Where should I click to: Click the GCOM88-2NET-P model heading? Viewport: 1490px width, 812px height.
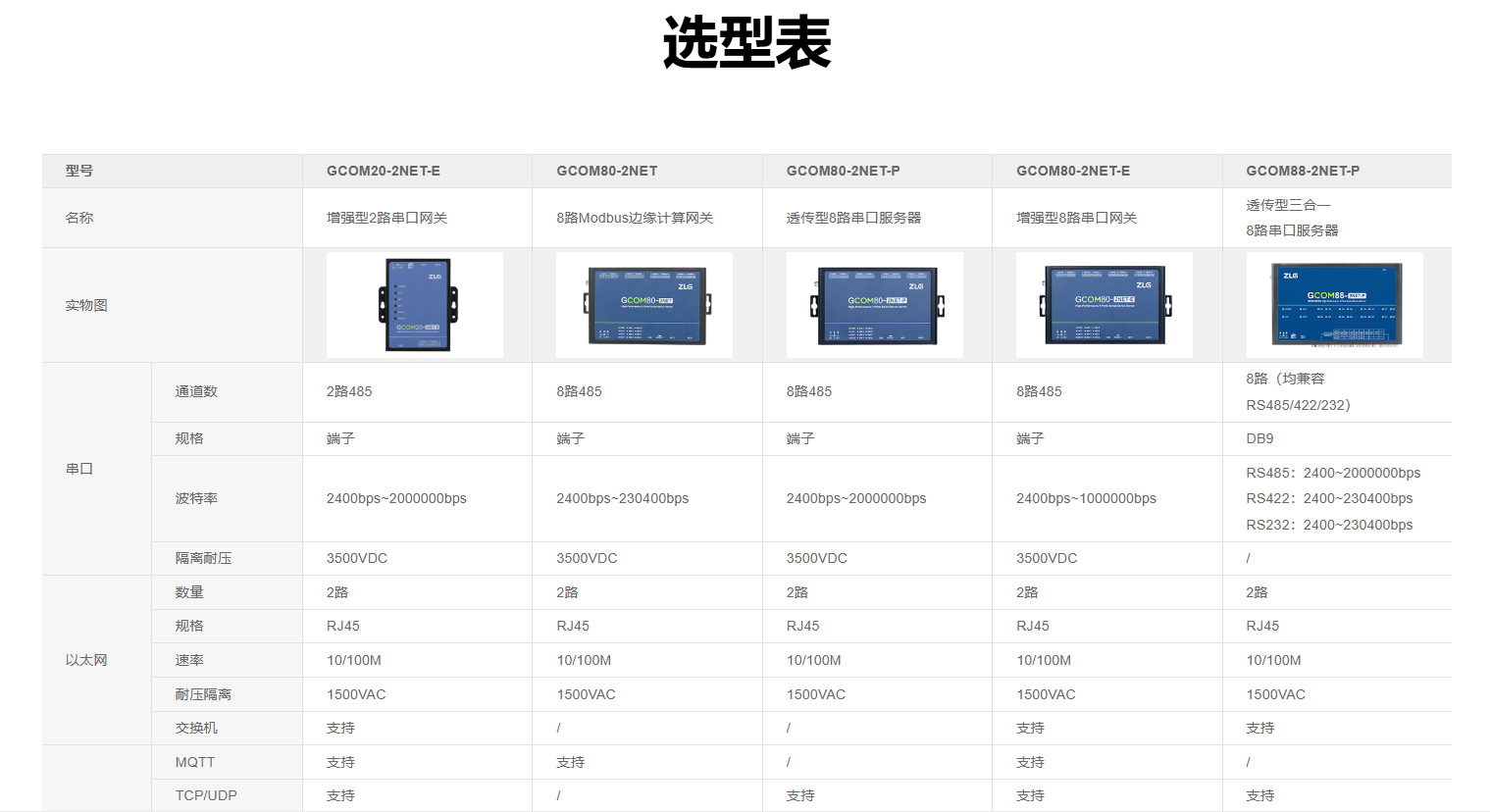coord(1303,171)
